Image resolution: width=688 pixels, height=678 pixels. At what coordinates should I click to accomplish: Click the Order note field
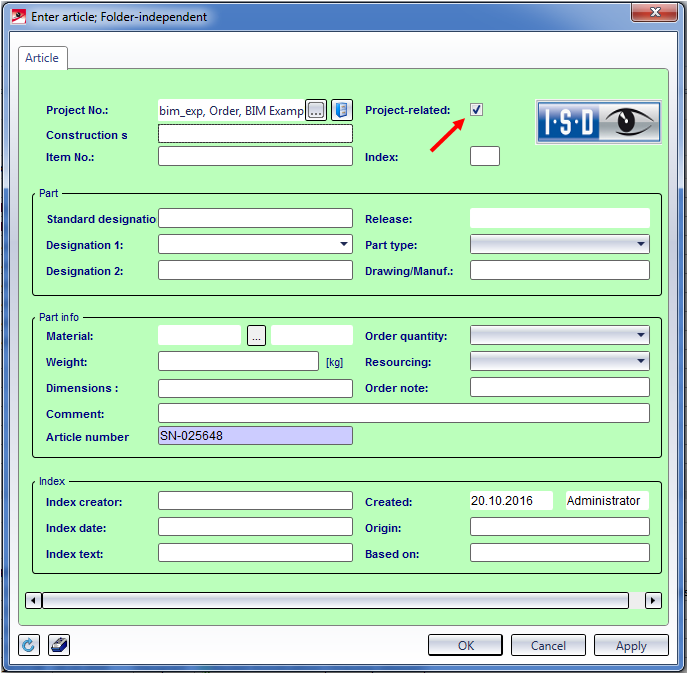560,387
